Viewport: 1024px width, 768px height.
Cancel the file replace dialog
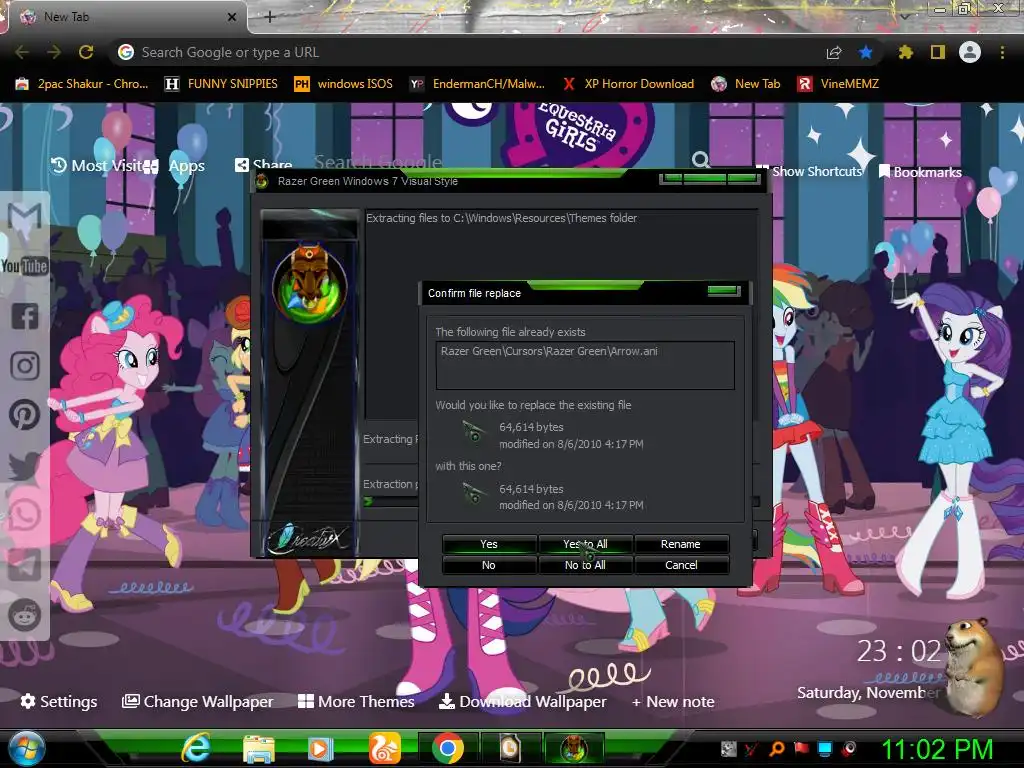[x=680, y=565]
